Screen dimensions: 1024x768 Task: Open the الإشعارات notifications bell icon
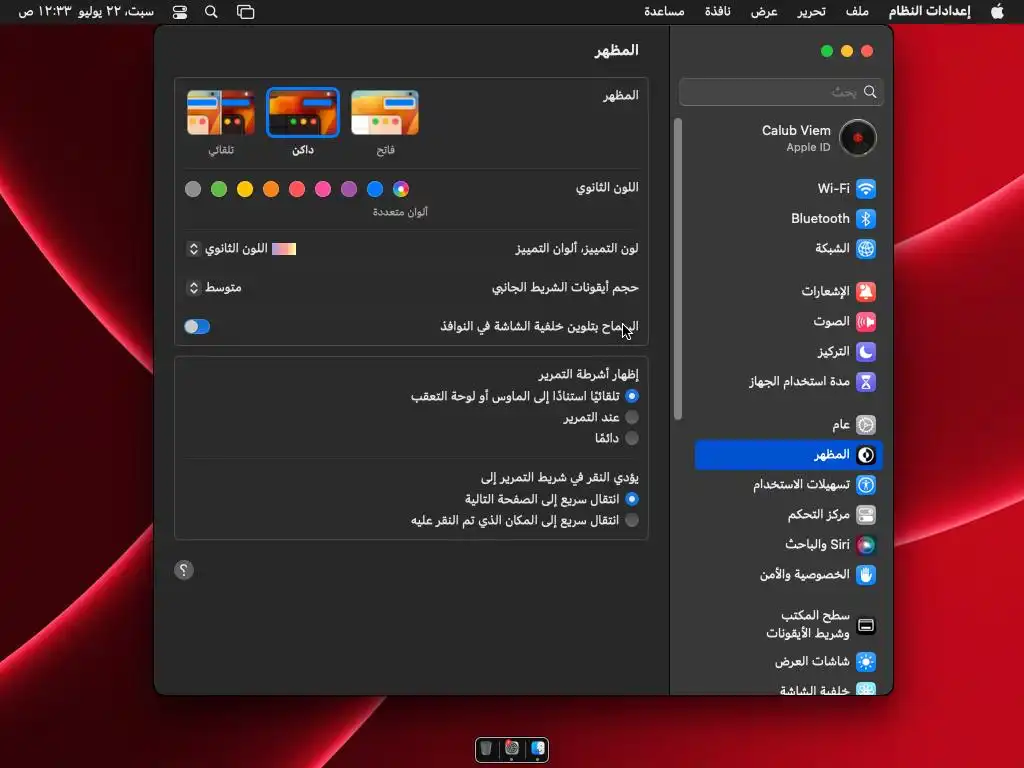pyautogui.click(x=865, y=292)
